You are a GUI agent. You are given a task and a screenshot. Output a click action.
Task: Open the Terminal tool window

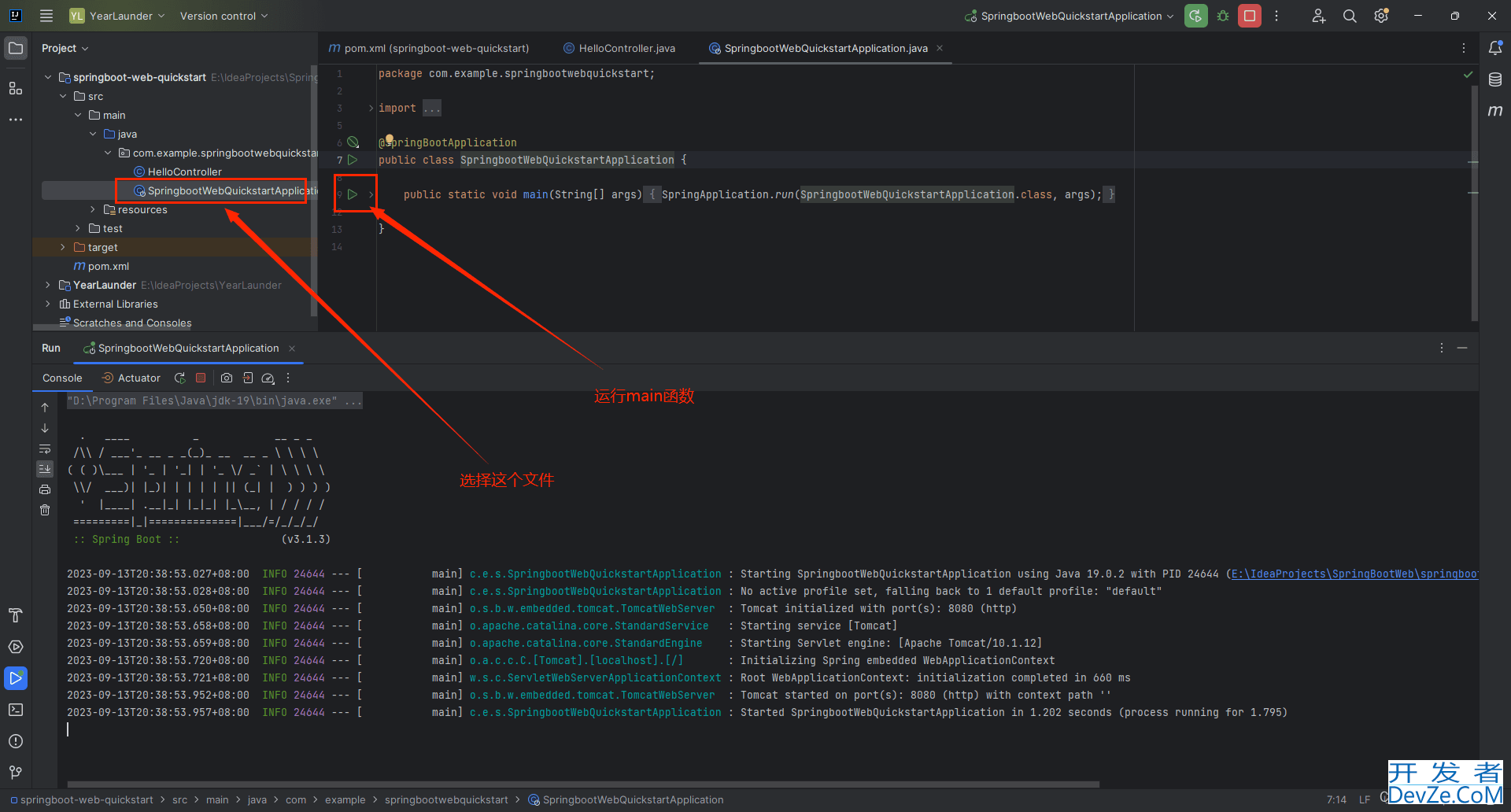coord(16,710)
